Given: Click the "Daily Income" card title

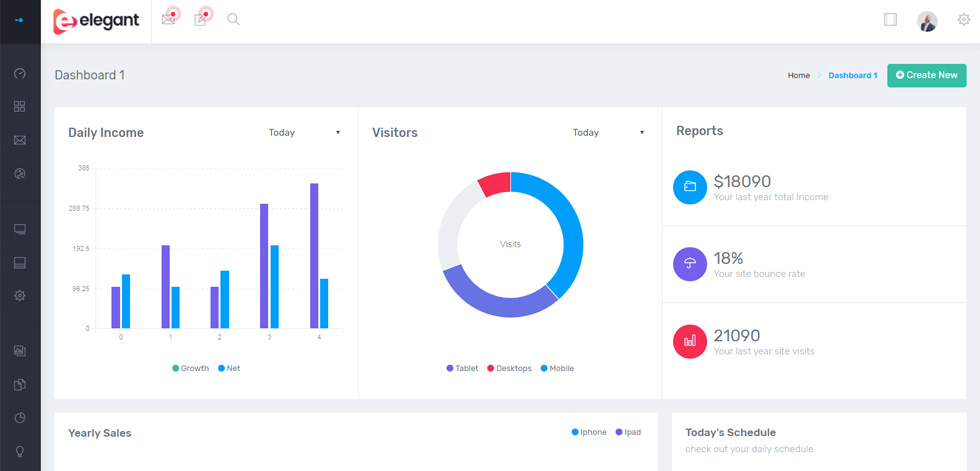Looking at the screenshot, I should point(106,133).
